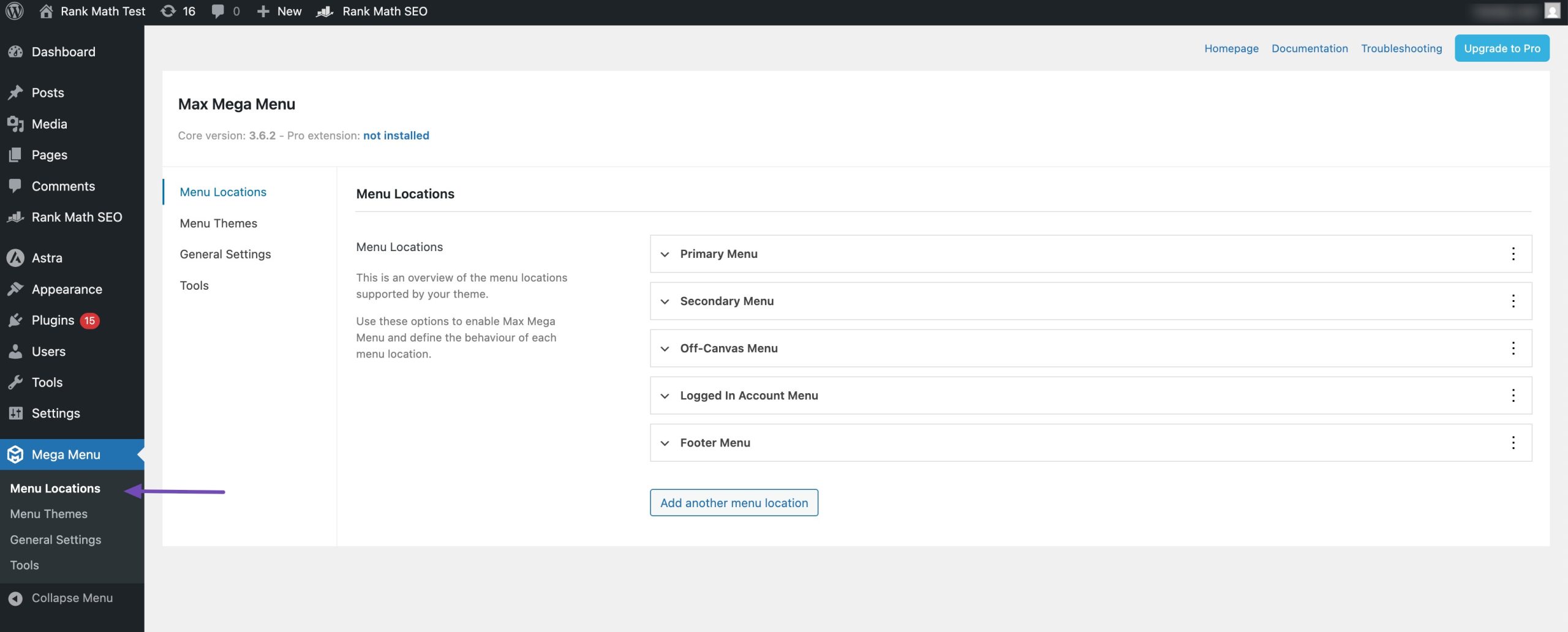The width and height of the screenshot is (1568, 632).
Task: Click the Logged In Account Menu title text
Action: click(748, 395)
